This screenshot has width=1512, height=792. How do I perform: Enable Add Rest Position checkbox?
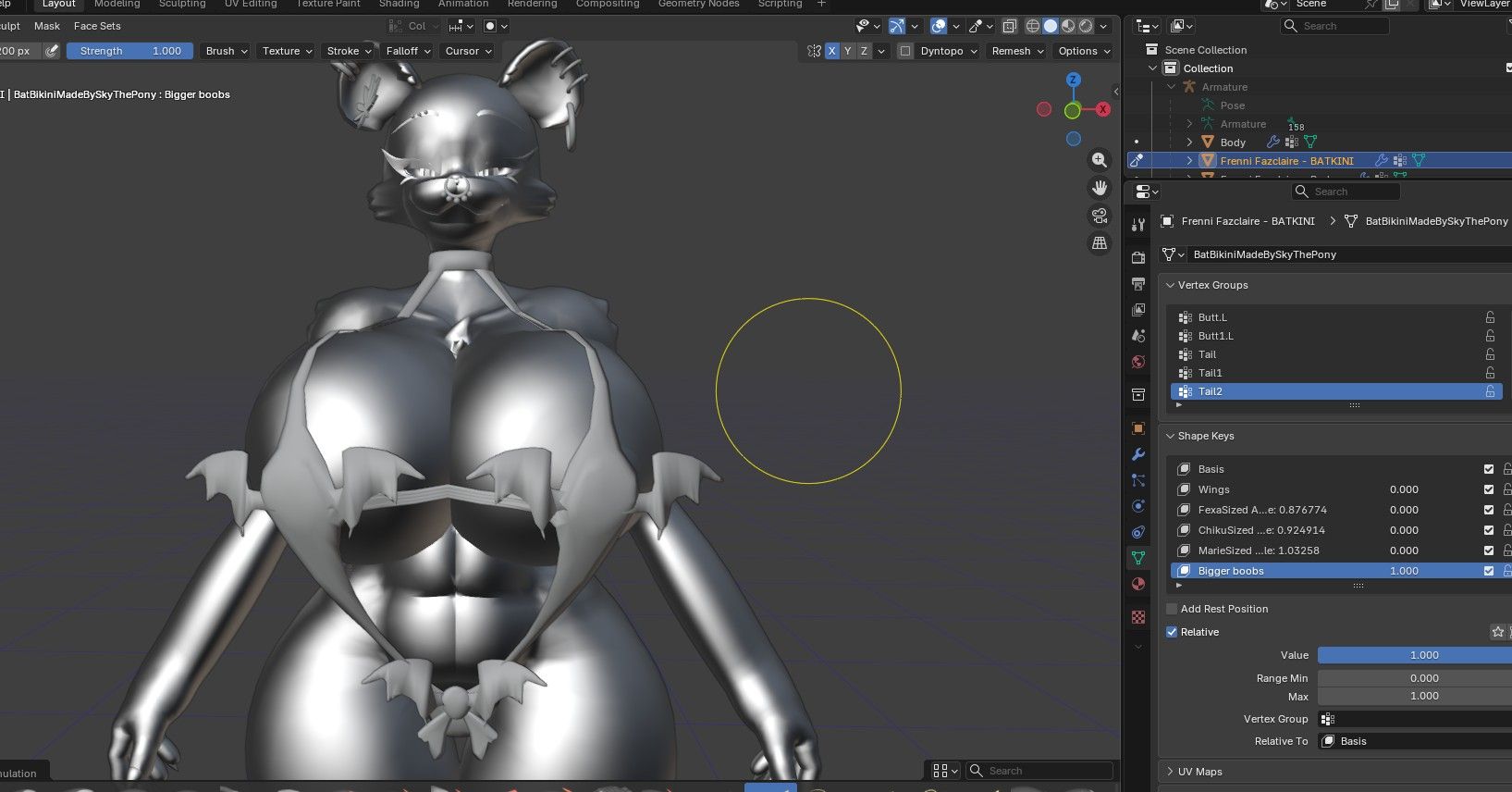point(1172,609)
